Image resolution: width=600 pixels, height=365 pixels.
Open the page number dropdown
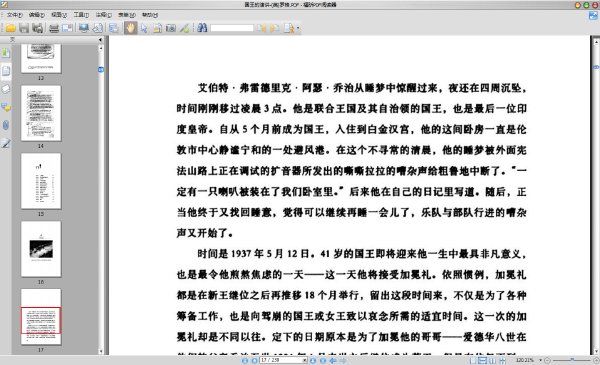pyautogui.click(x=305, y=360)
